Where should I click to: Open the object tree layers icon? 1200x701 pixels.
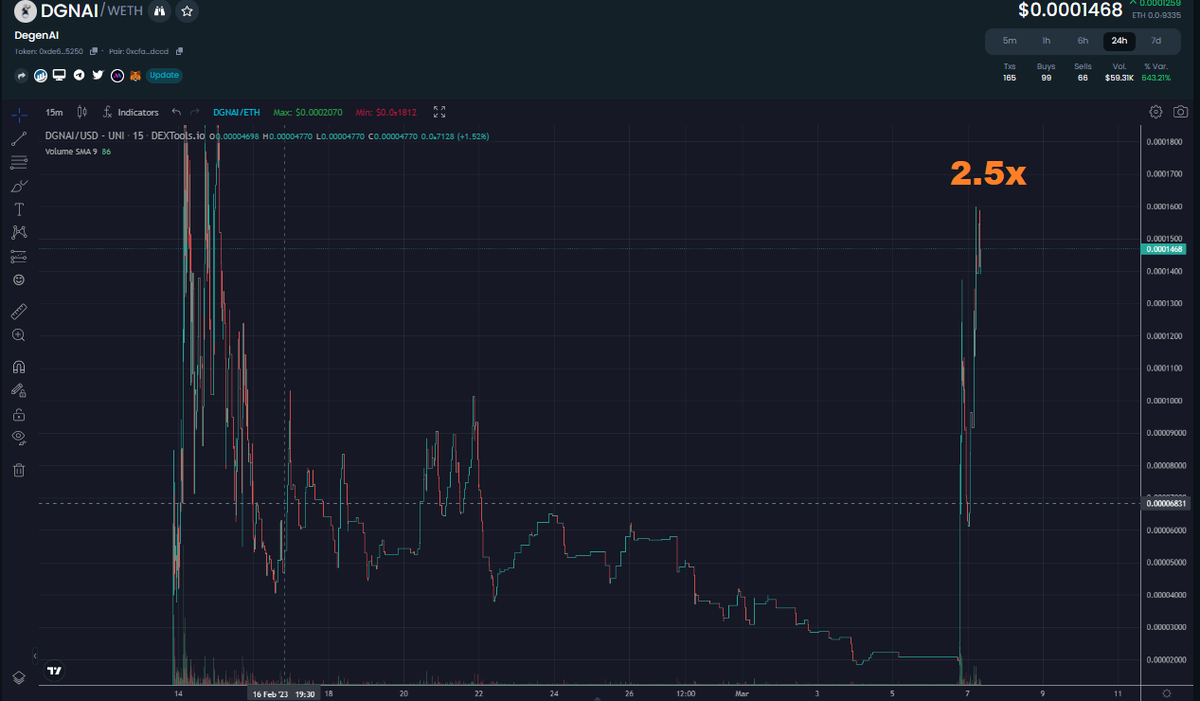[x=18, y=677]
